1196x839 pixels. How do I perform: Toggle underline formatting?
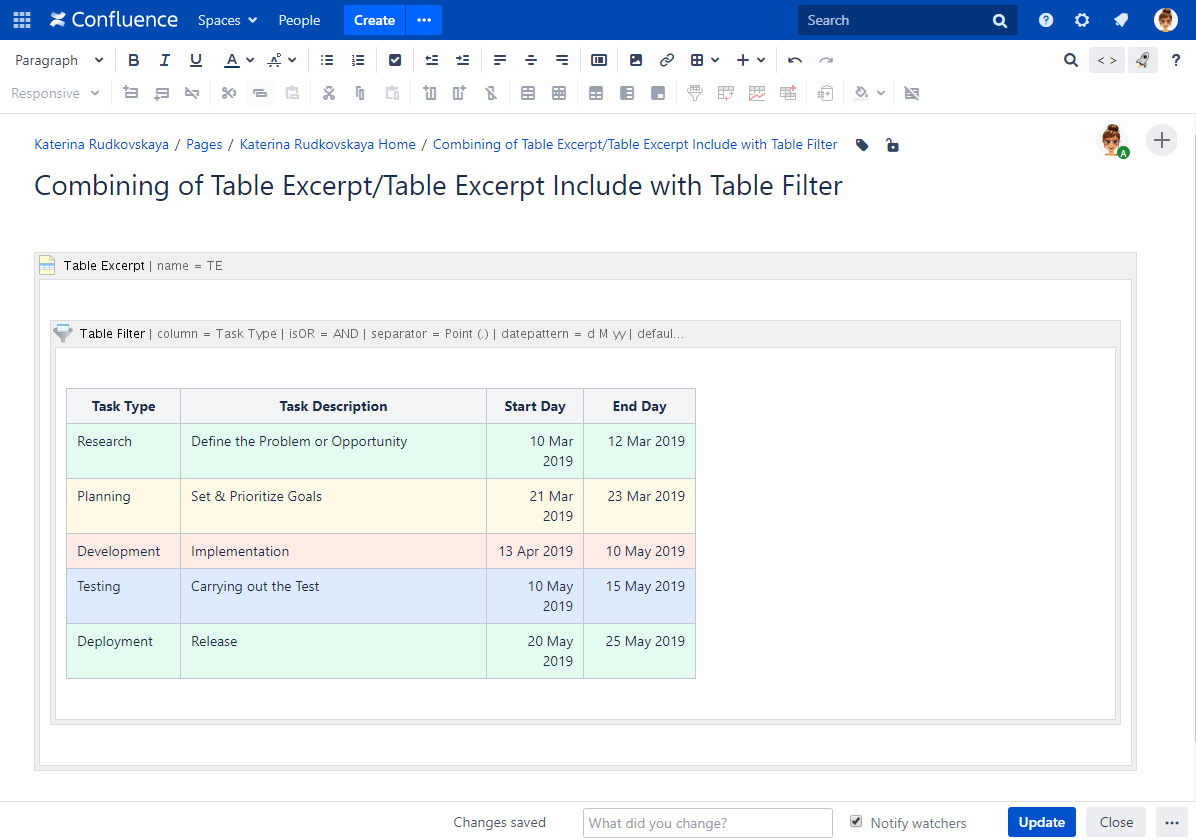(196, 60)
